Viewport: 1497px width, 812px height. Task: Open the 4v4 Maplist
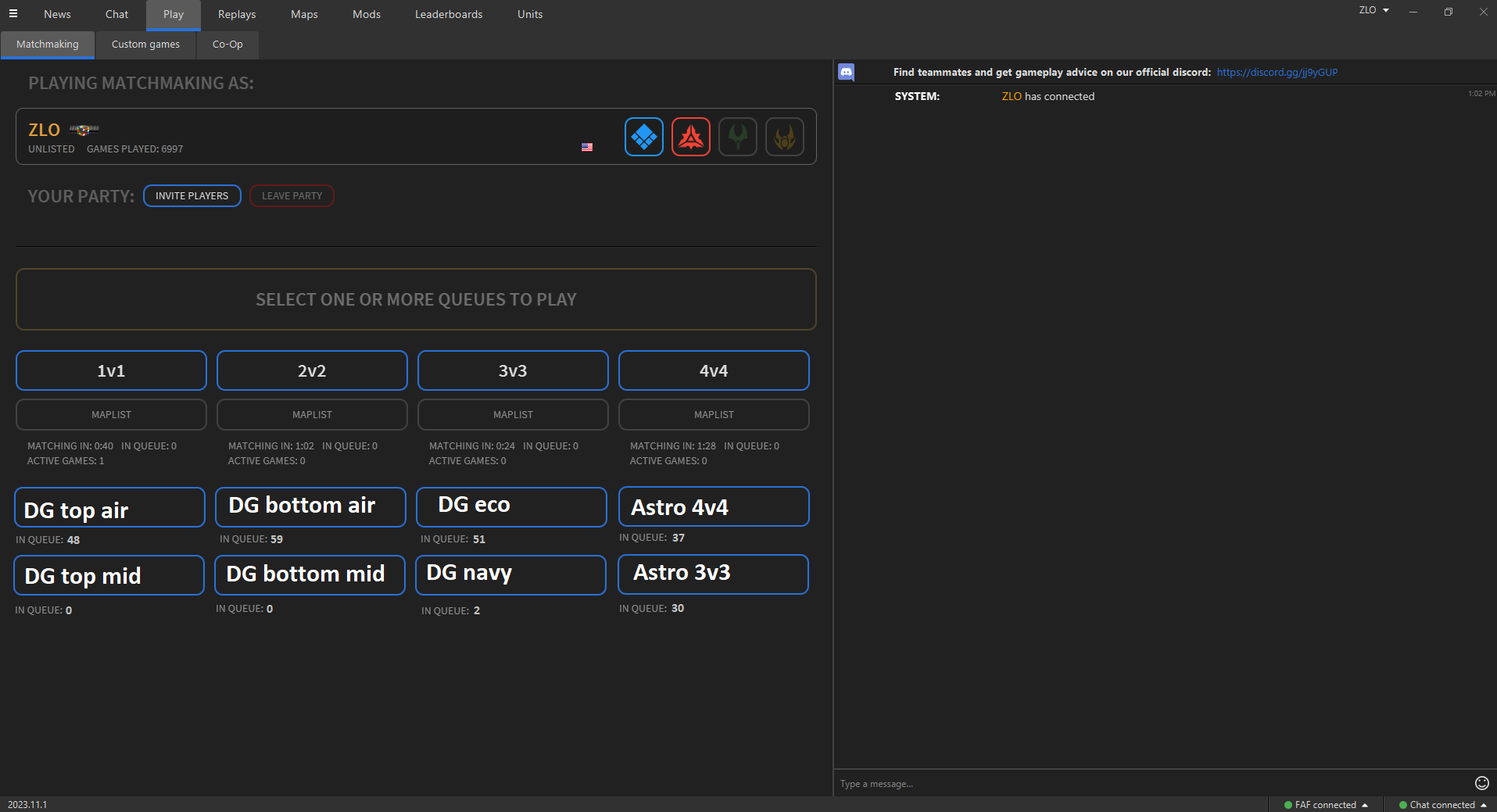(x=714, y=414)
